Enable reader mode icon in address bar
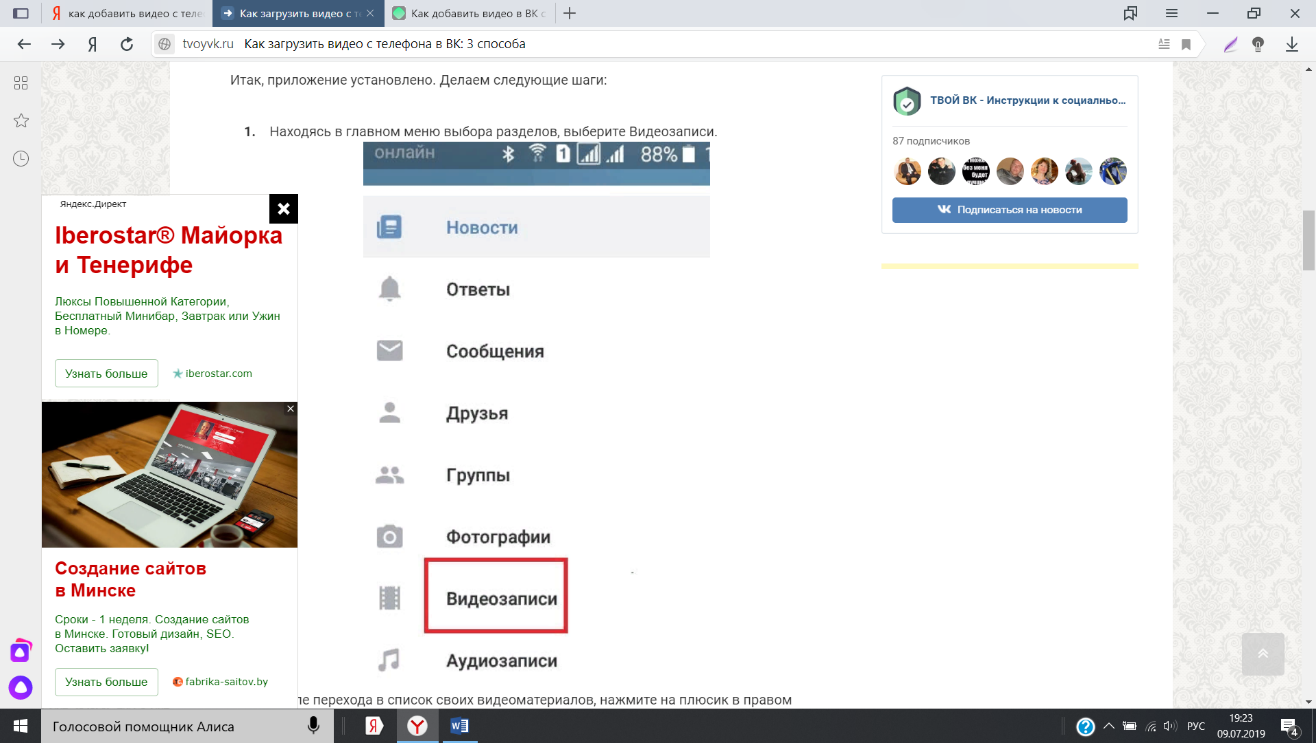Image resolution: width=1316 pixels, height=743 pixels. coord(1163,44)
